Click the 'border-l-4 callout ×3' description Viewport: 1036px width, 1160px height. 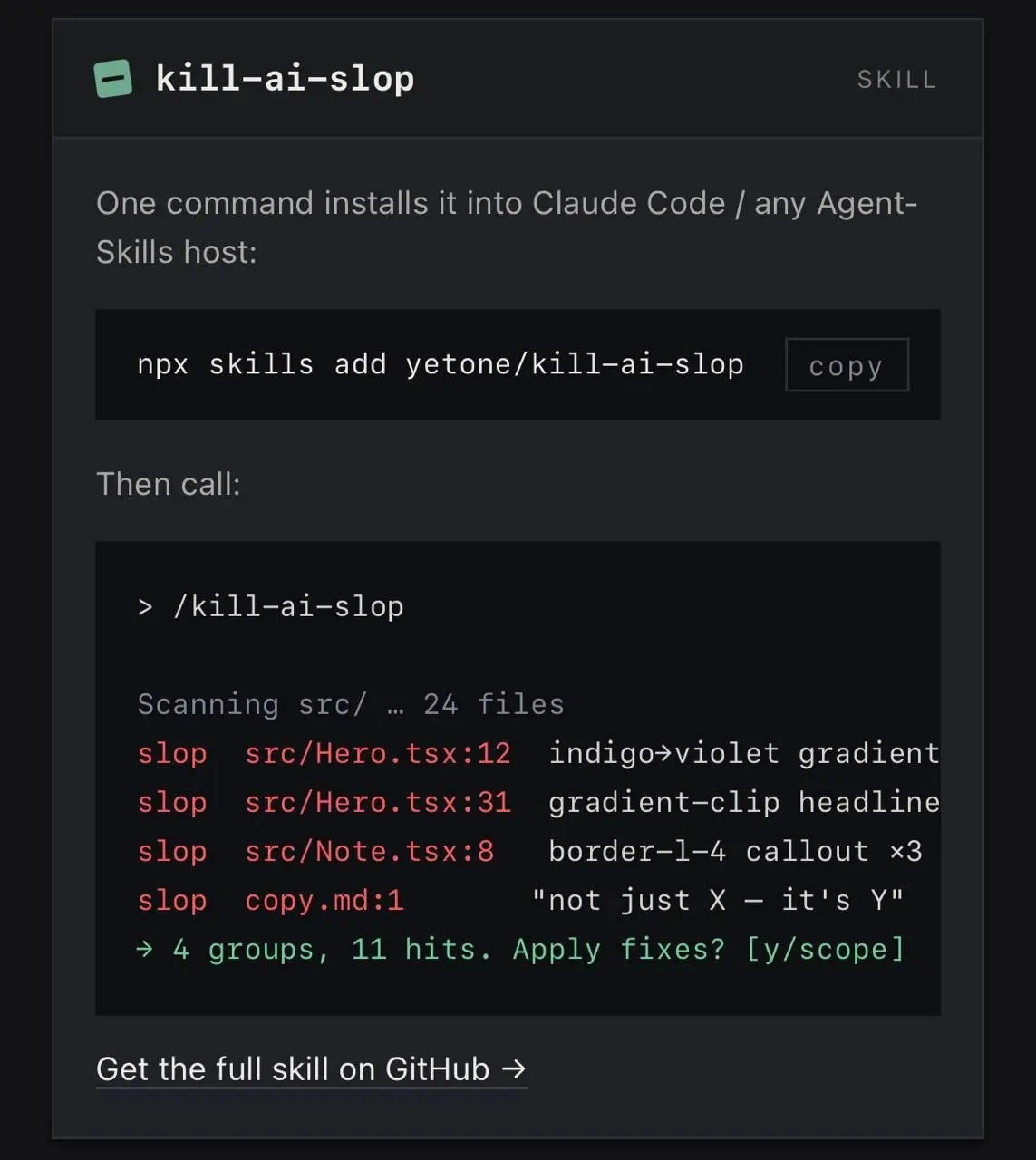tap(735, 851)
